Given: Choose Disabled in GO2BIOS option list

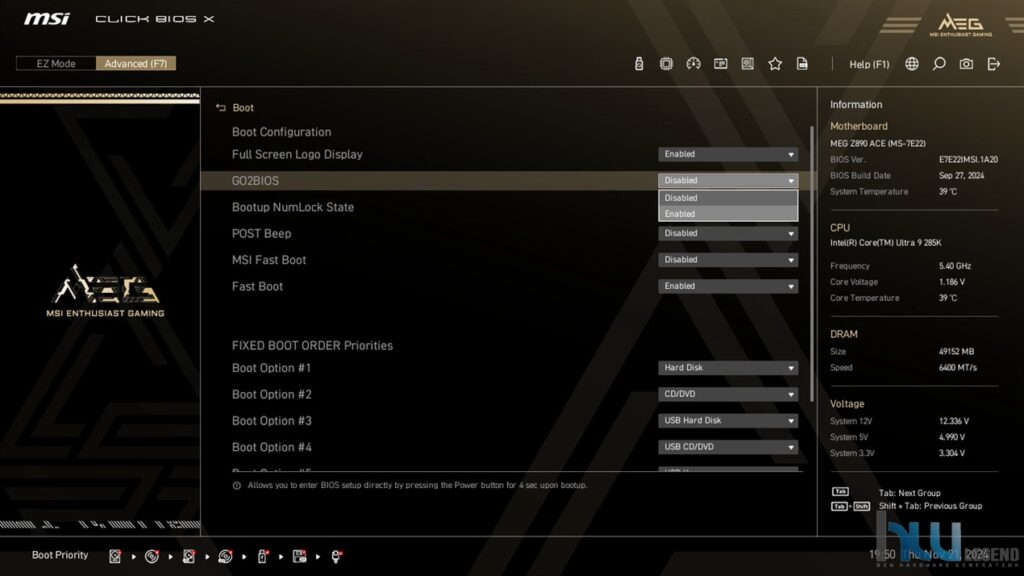Looking at the screenshot, I should [728, 198].
